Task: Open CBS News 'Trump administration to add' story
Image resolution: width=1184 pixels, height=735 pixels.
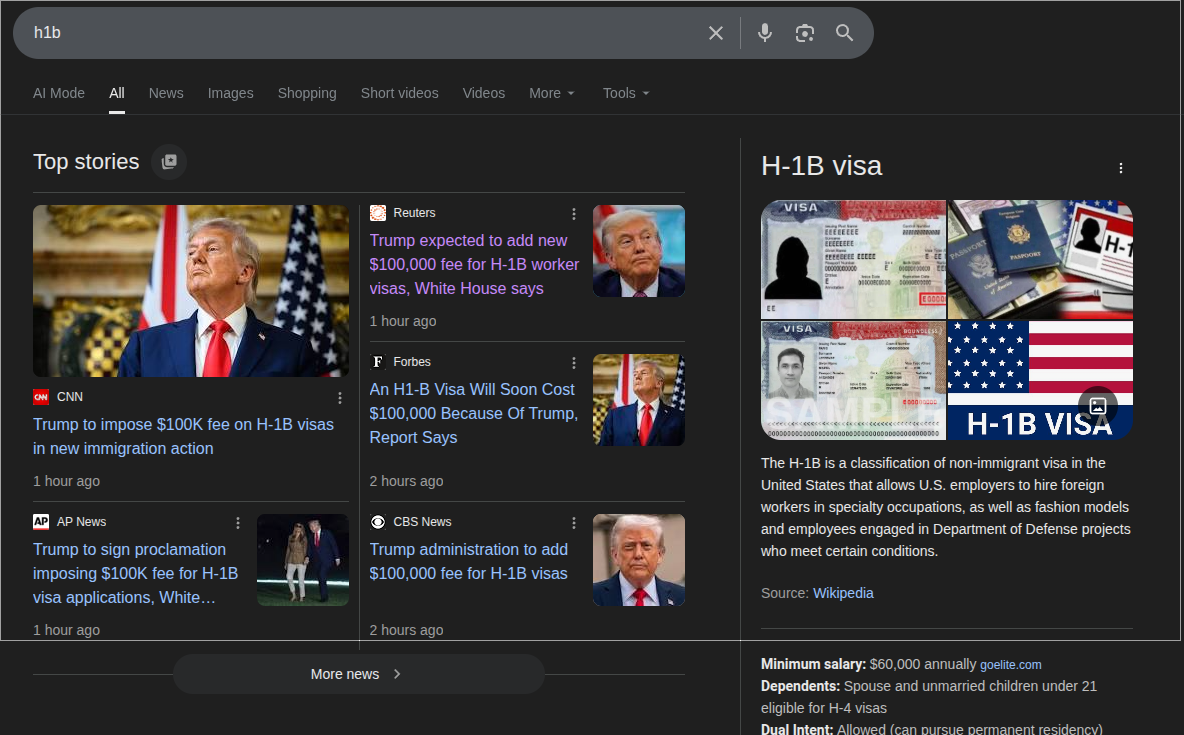Action: tap(469, 561)
